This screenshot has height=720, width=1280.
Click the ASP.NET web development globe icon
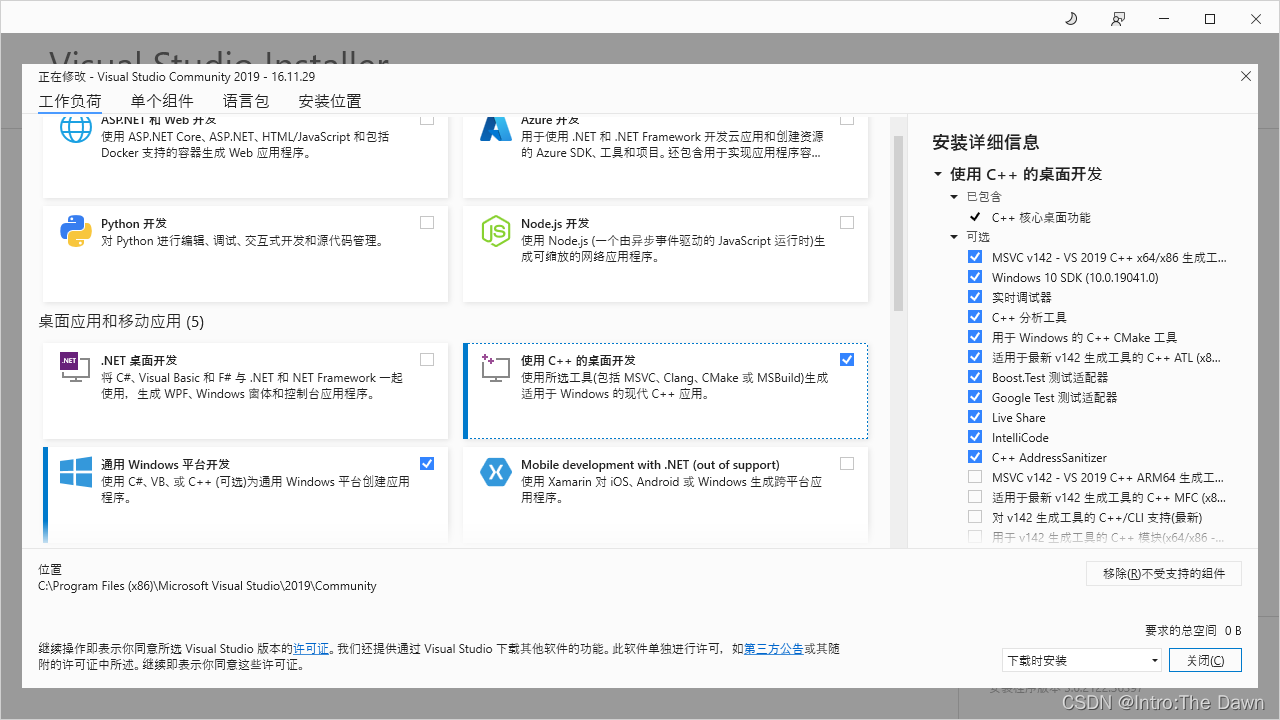(76, 129)
